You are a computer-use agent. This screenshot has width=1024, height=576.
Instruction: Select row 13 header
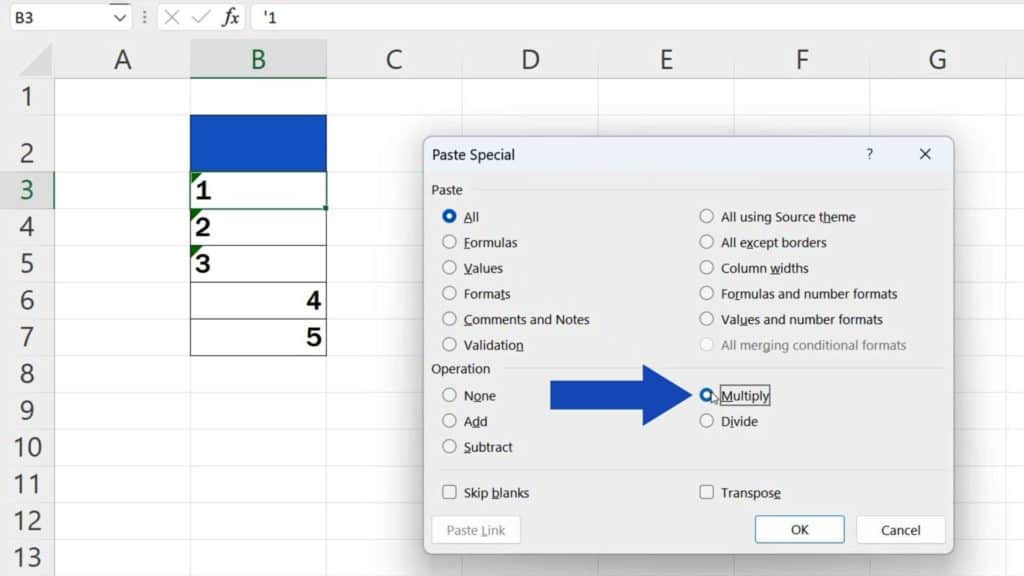click(27, 557)
